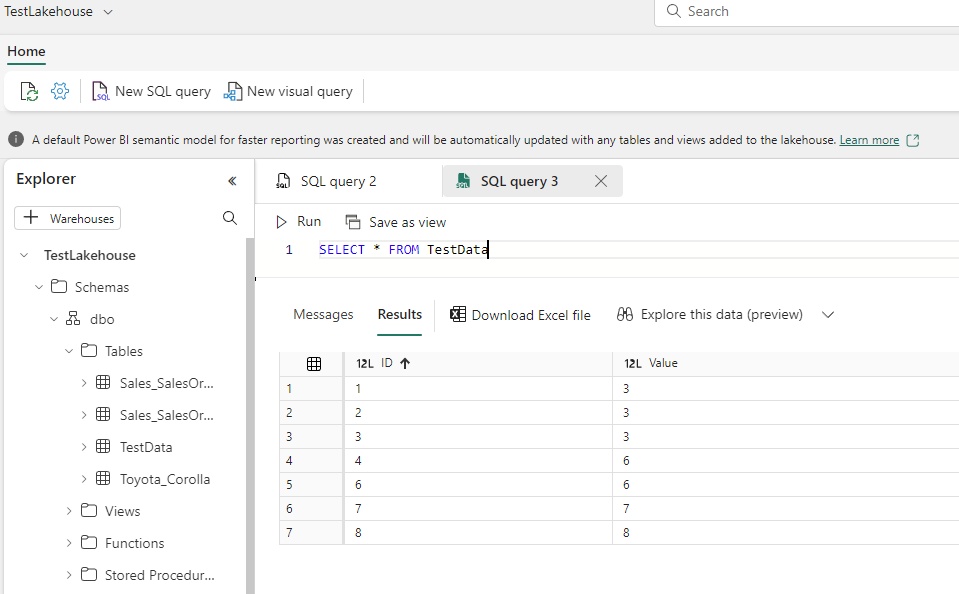Collapse the TestLakehouse tree node
Image resolution: width=959 pixels, height=594 pixels.
coord(24,255)
